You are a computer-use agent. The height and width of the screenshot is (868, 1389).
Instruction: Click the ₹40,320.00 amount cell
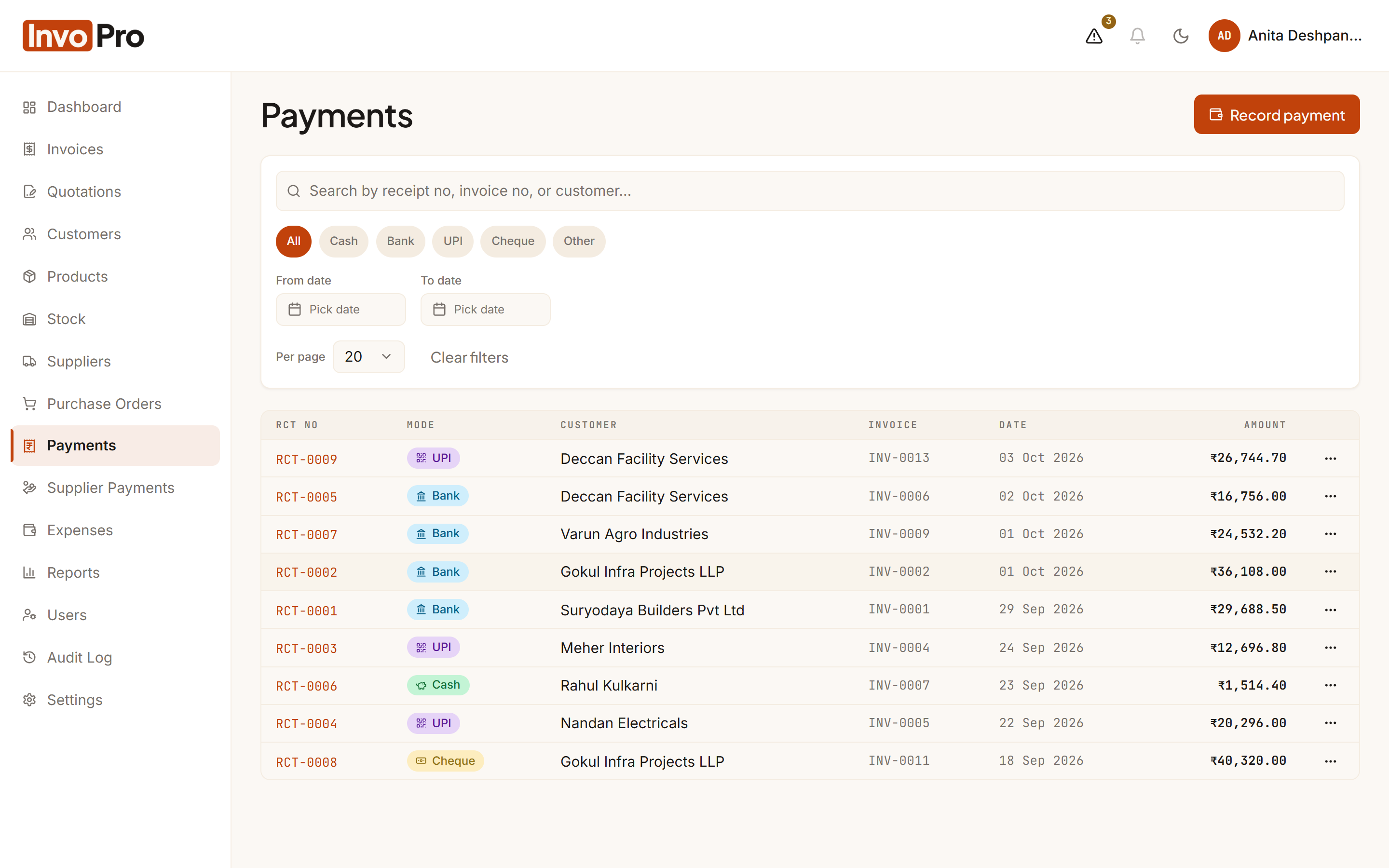(x=1248, y=760)
